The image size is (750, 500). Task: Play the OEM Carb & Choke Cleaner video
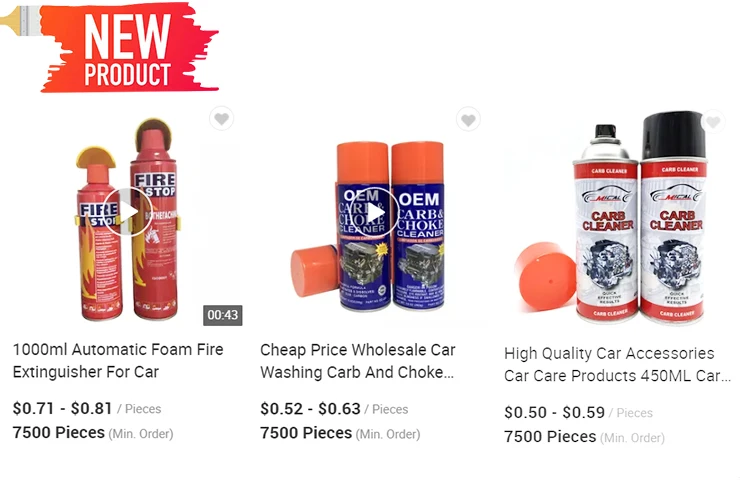pos(375,211)
